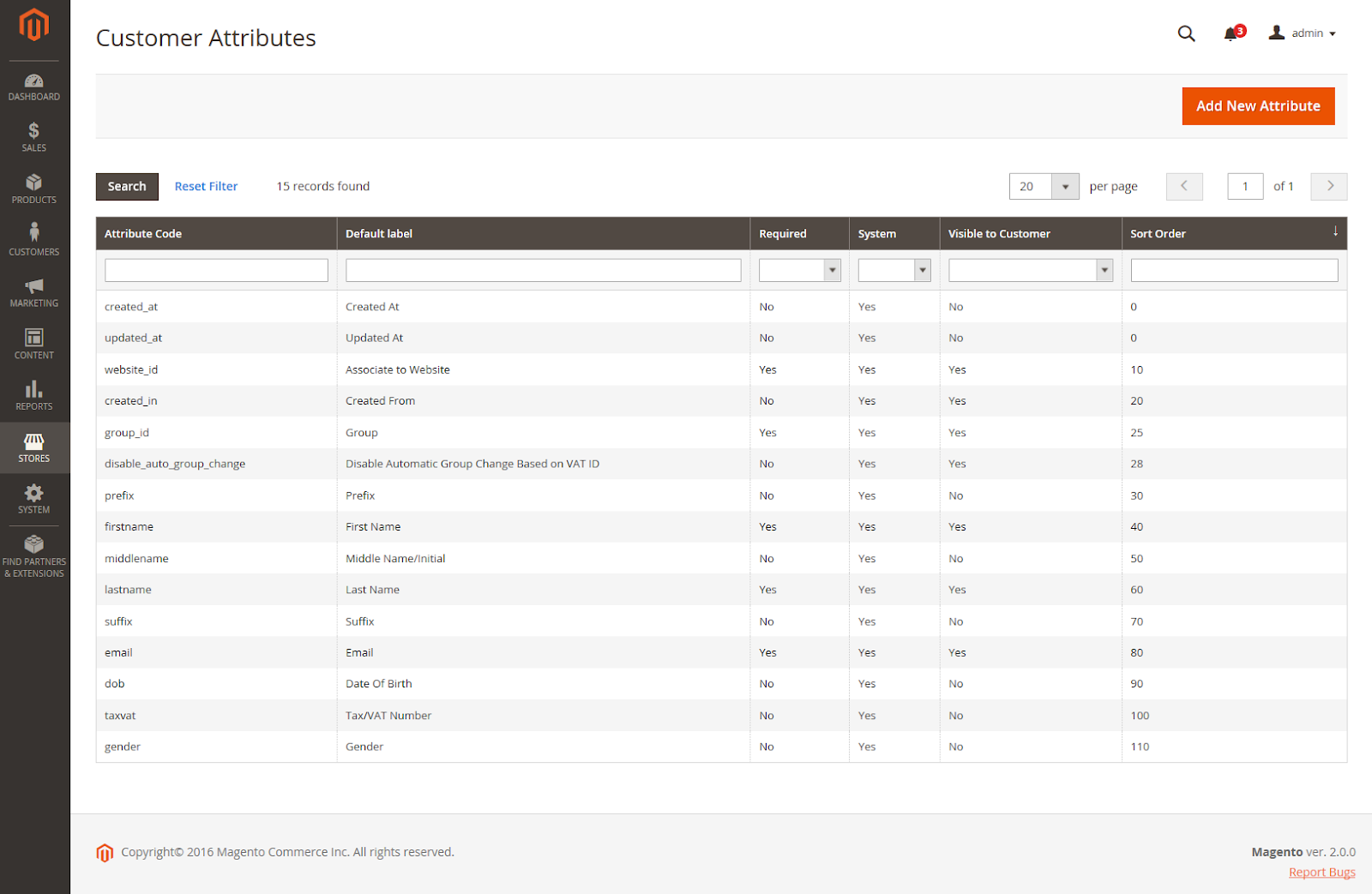Open the disable_auto_group_change attribute

coord(721,464)
